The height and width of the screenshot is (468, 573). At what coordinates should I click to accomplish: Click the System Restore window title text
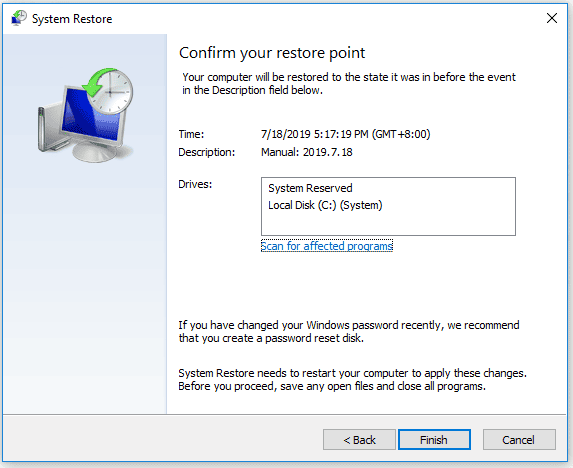click(x=72, y=19)
